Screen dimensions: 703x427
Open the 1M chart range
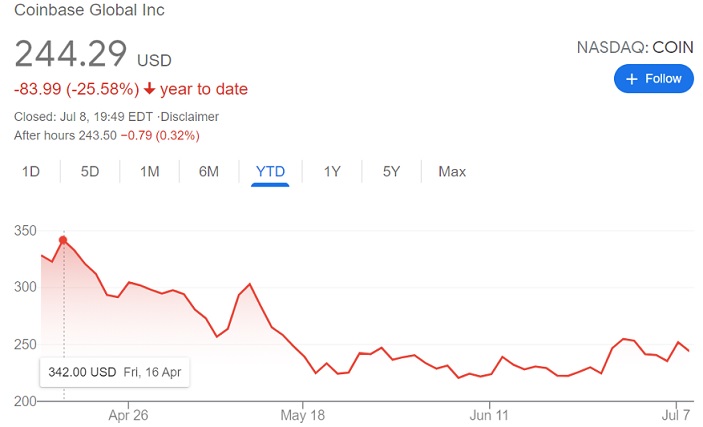[x=149, y=171]
